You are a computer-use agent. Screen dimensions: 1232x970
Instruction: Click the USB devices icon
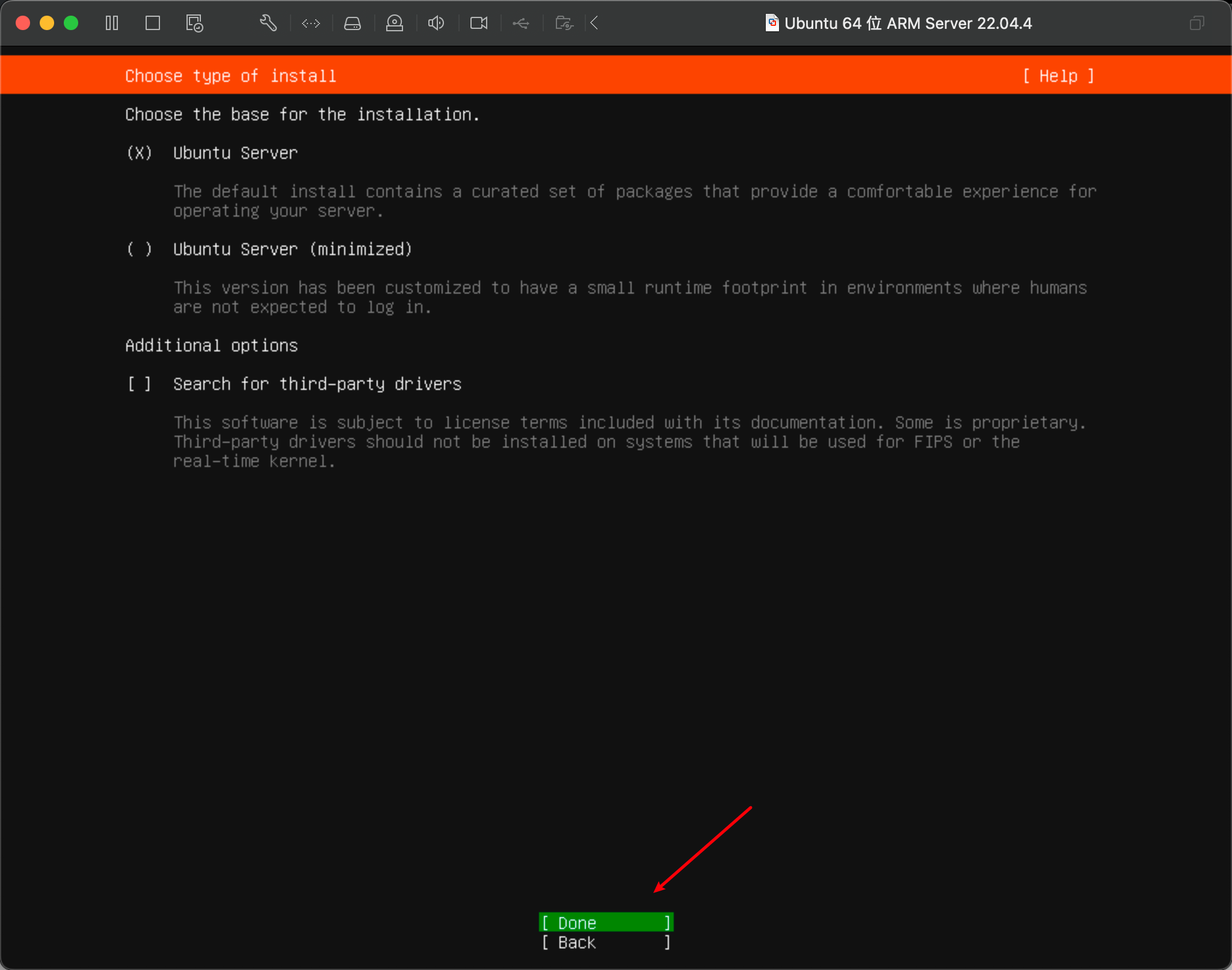(521, 23)
